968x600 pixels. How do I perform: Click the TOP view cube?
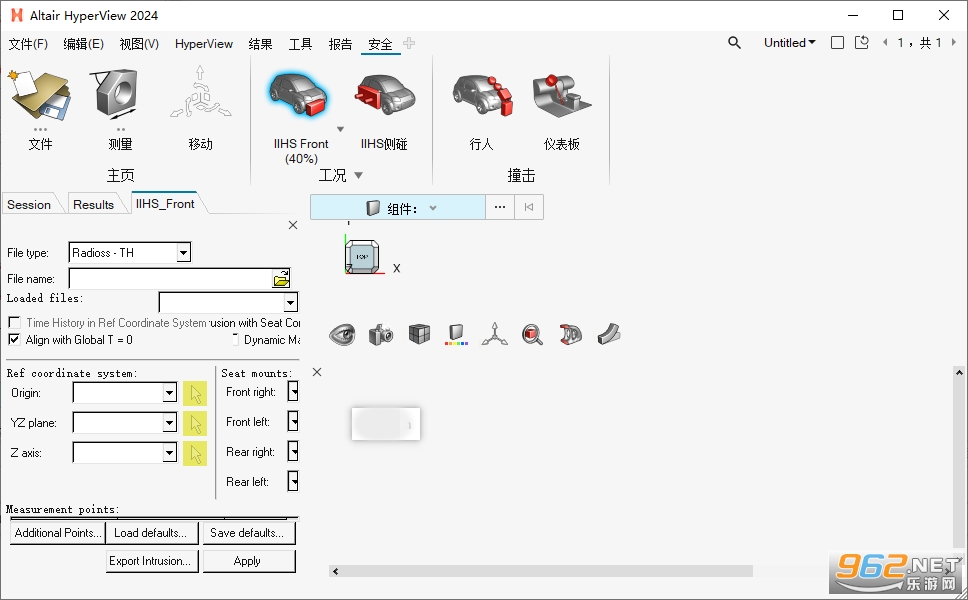tap(362, 257)
